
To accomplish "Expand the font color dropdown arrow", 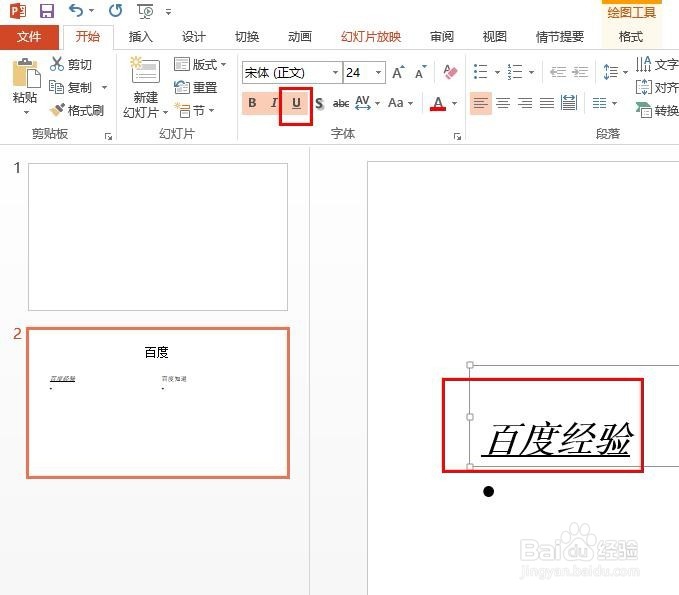I will [x=454, y=103].
